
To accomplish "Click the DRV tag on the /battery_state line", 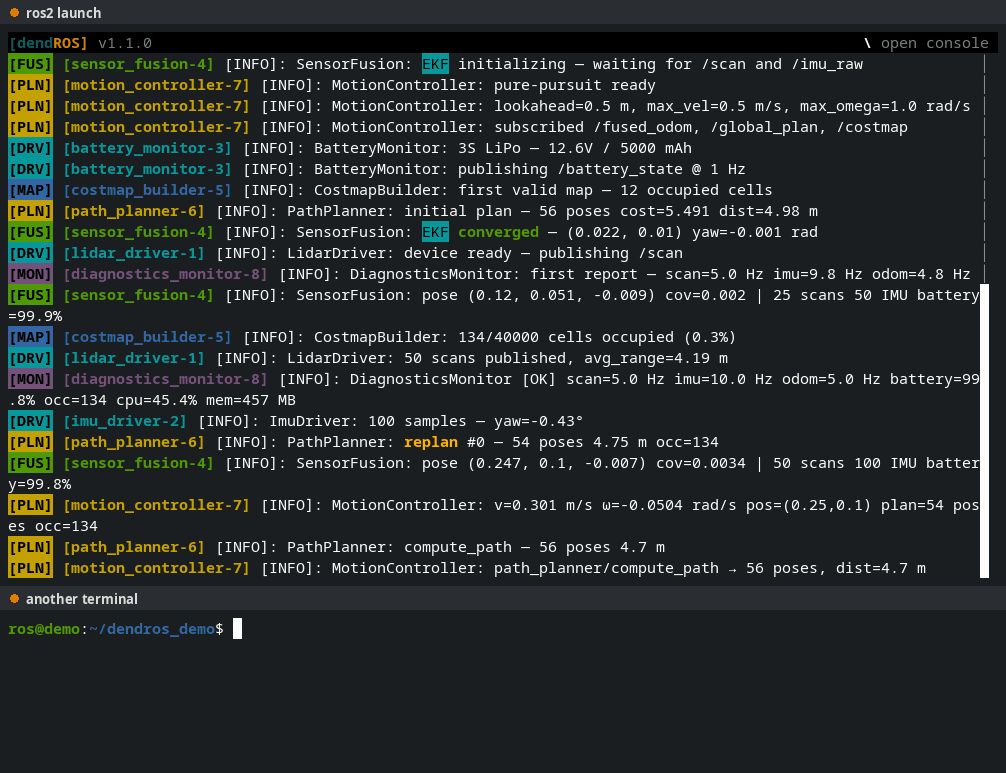I will click(30, 169).
